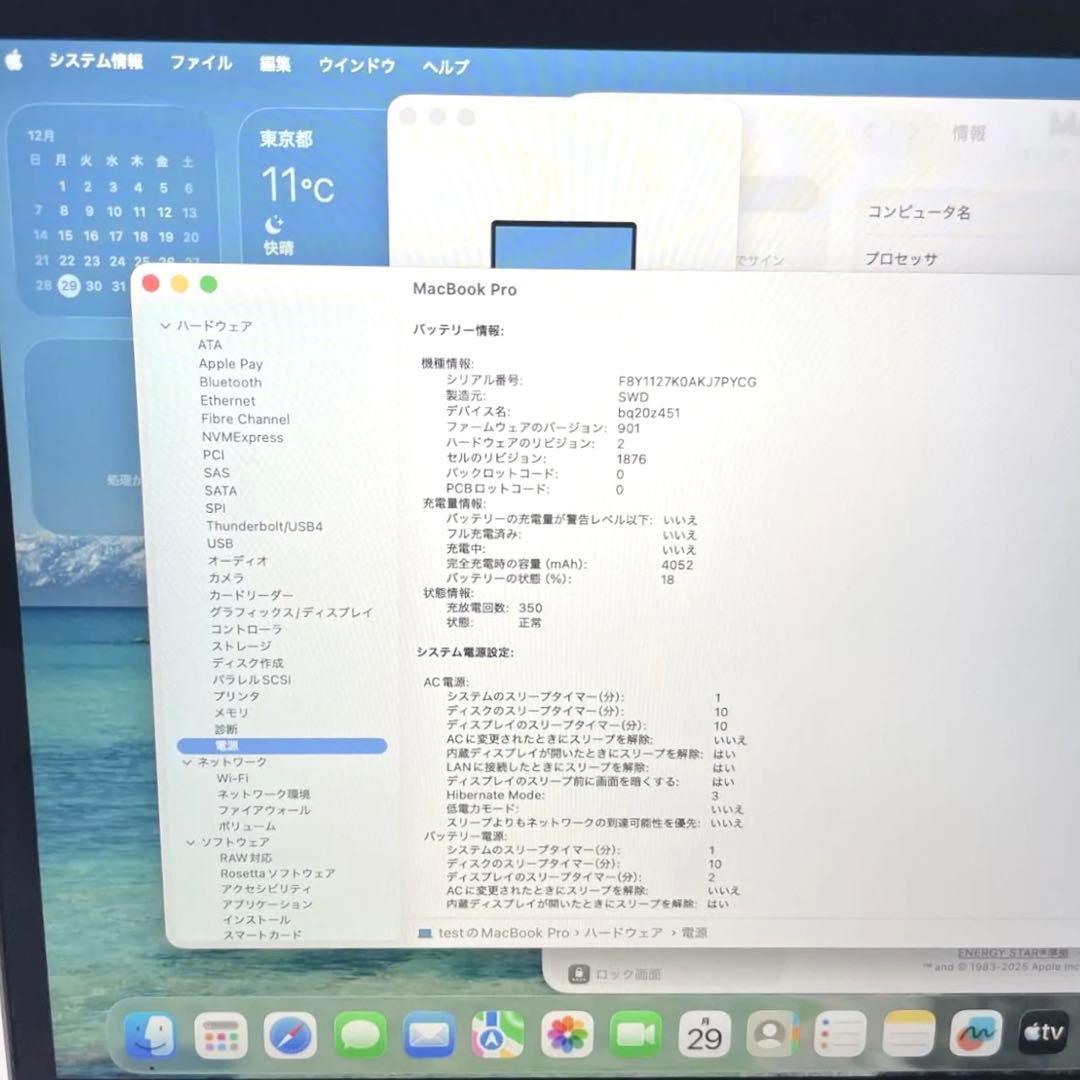
Task: Select Wi-Fi under the network section
Action: point(231,780)
